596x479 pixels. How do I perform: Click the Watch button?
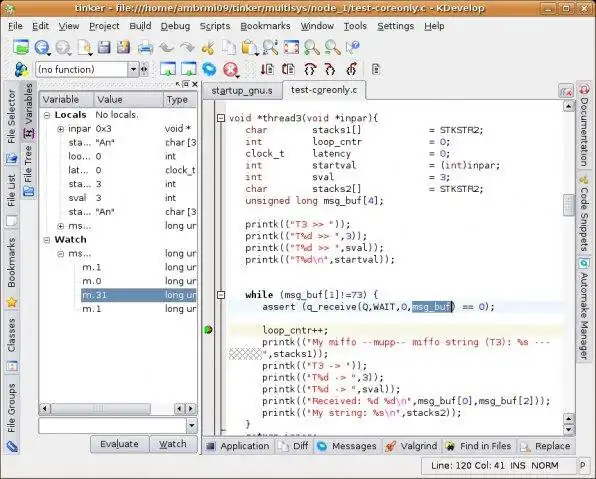coord(173,444)
